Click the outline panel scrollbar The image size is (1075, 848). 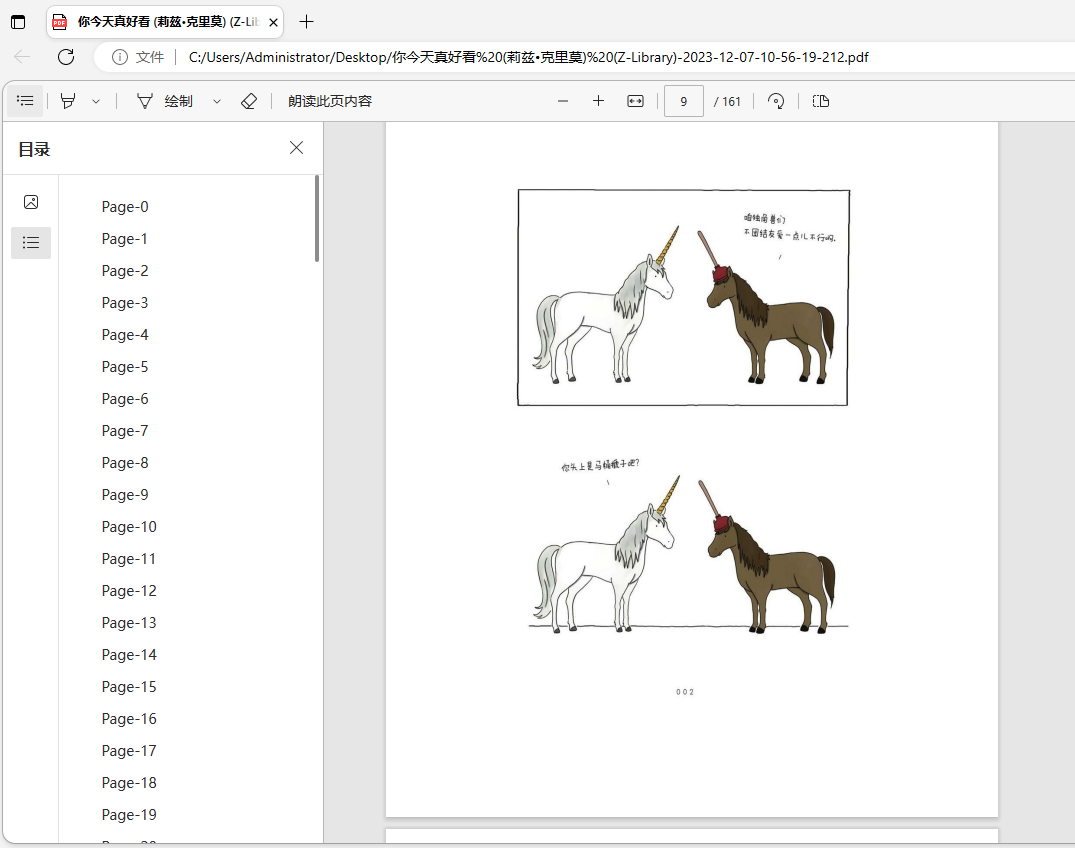tap(317, 218)
